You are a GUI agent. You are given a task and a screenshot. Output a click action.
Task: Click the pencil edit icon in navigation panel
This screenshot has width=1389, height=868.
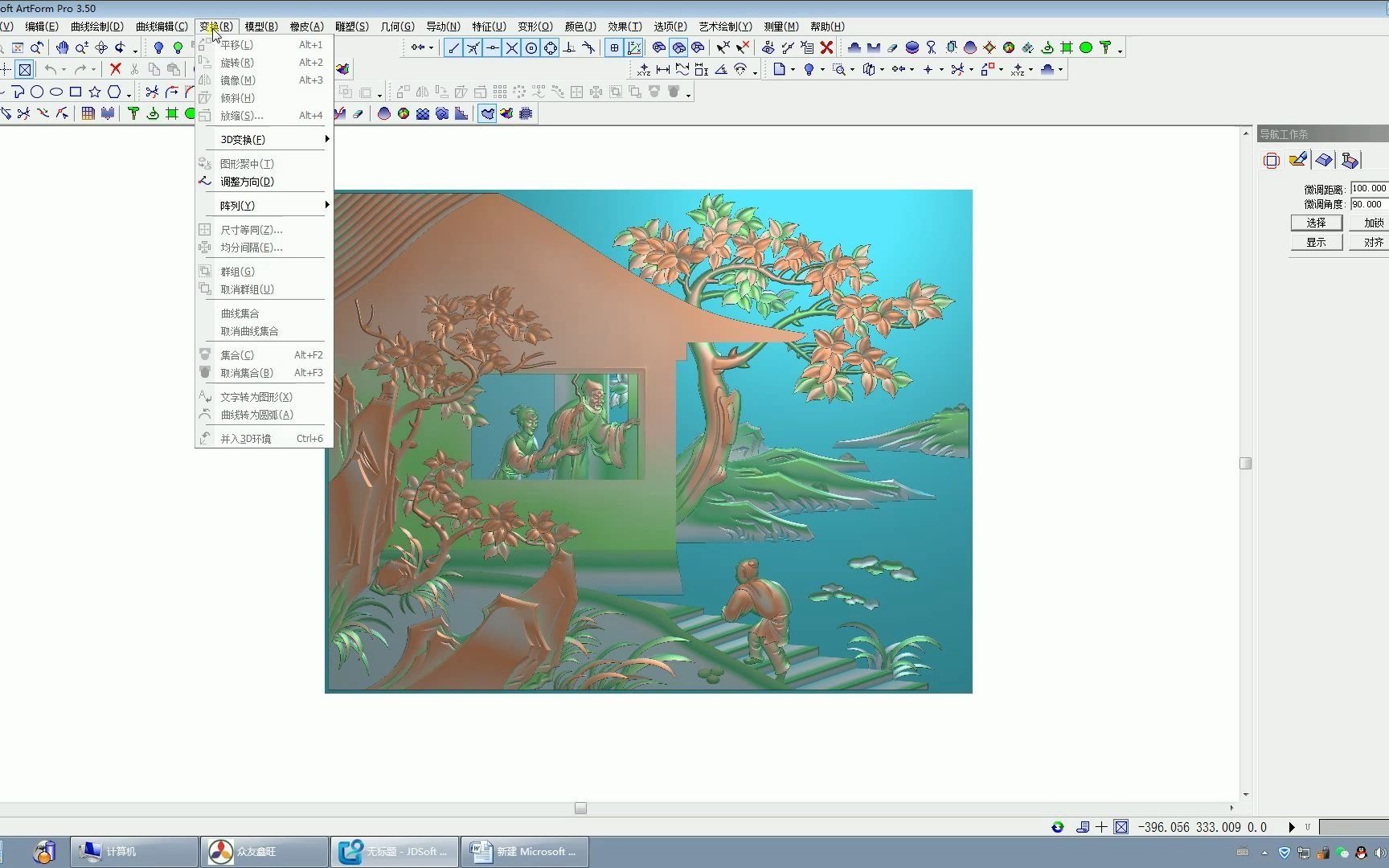pyautogui.click(x=1297, y=160)
